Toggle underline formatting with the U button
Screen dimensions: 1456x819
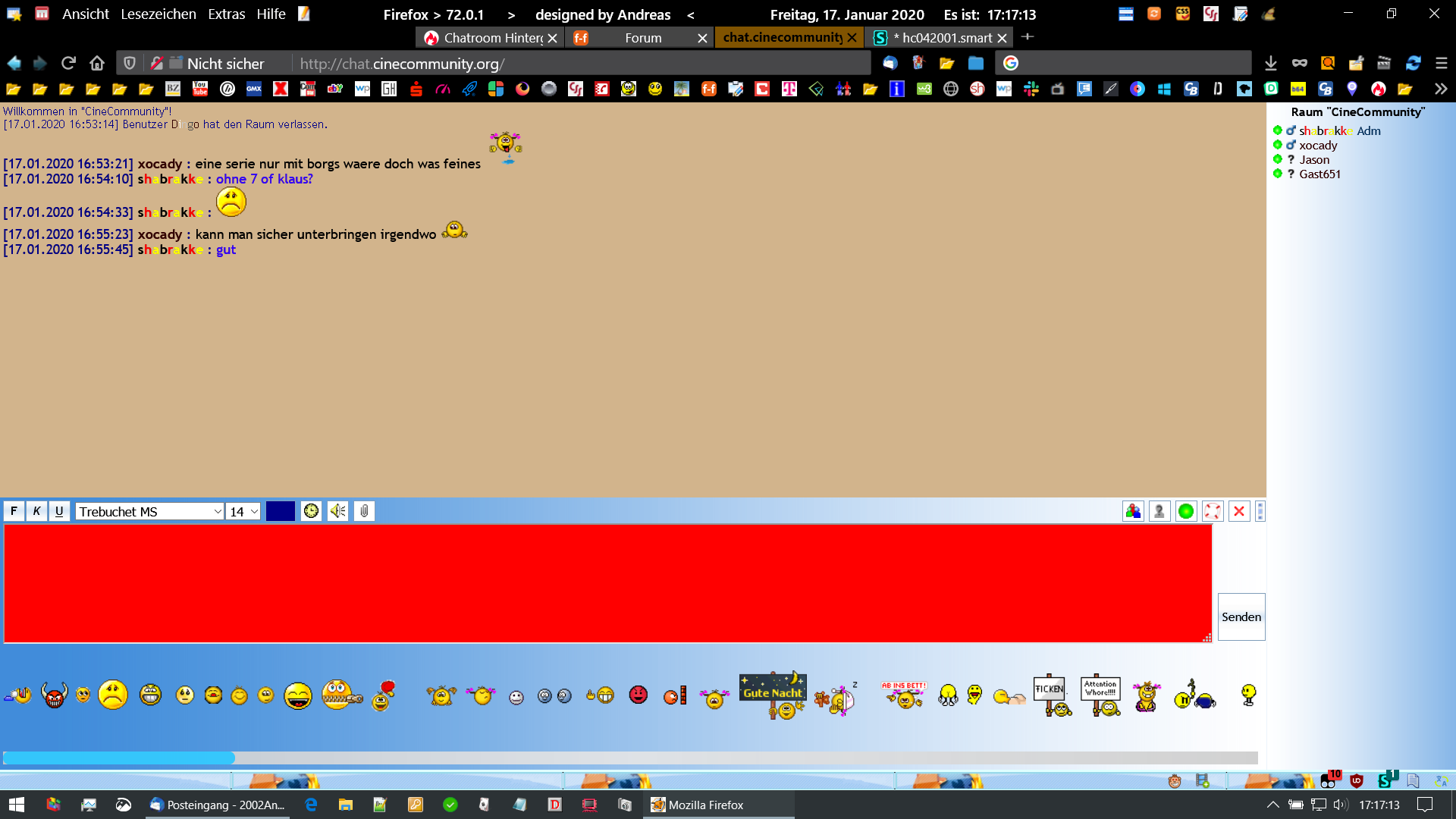pos(59,511)
